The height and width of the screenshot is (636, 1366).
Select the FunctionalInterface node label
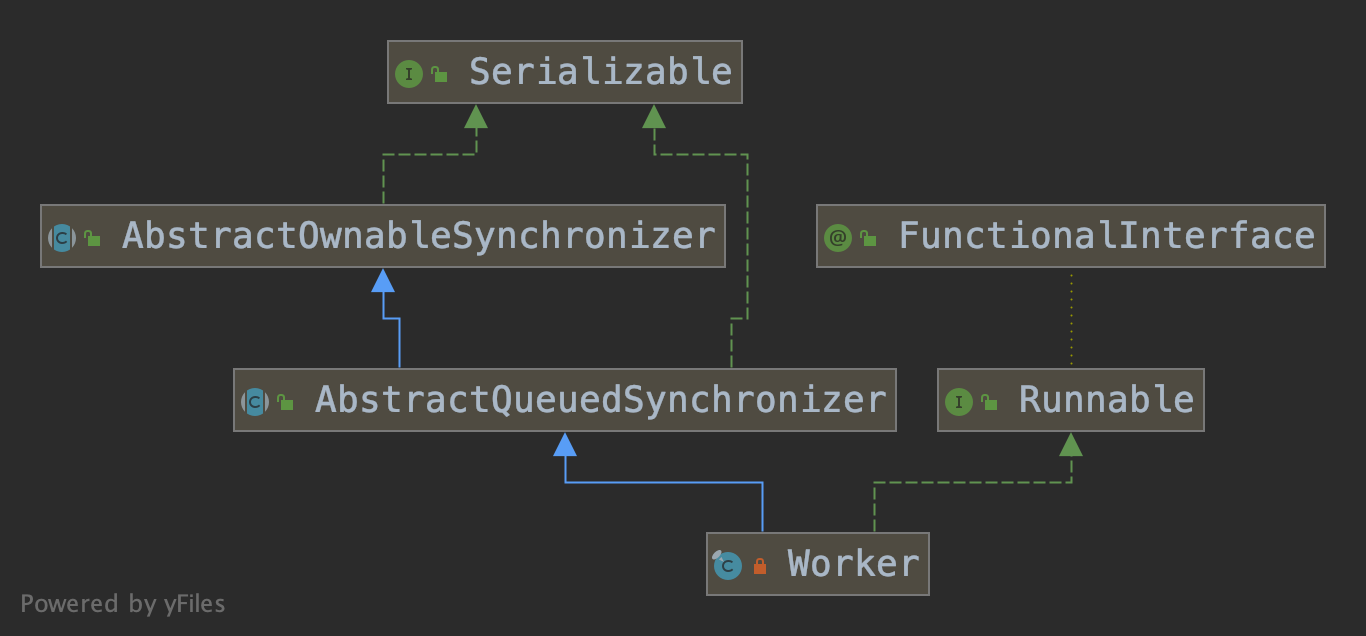click(1106, 236)
